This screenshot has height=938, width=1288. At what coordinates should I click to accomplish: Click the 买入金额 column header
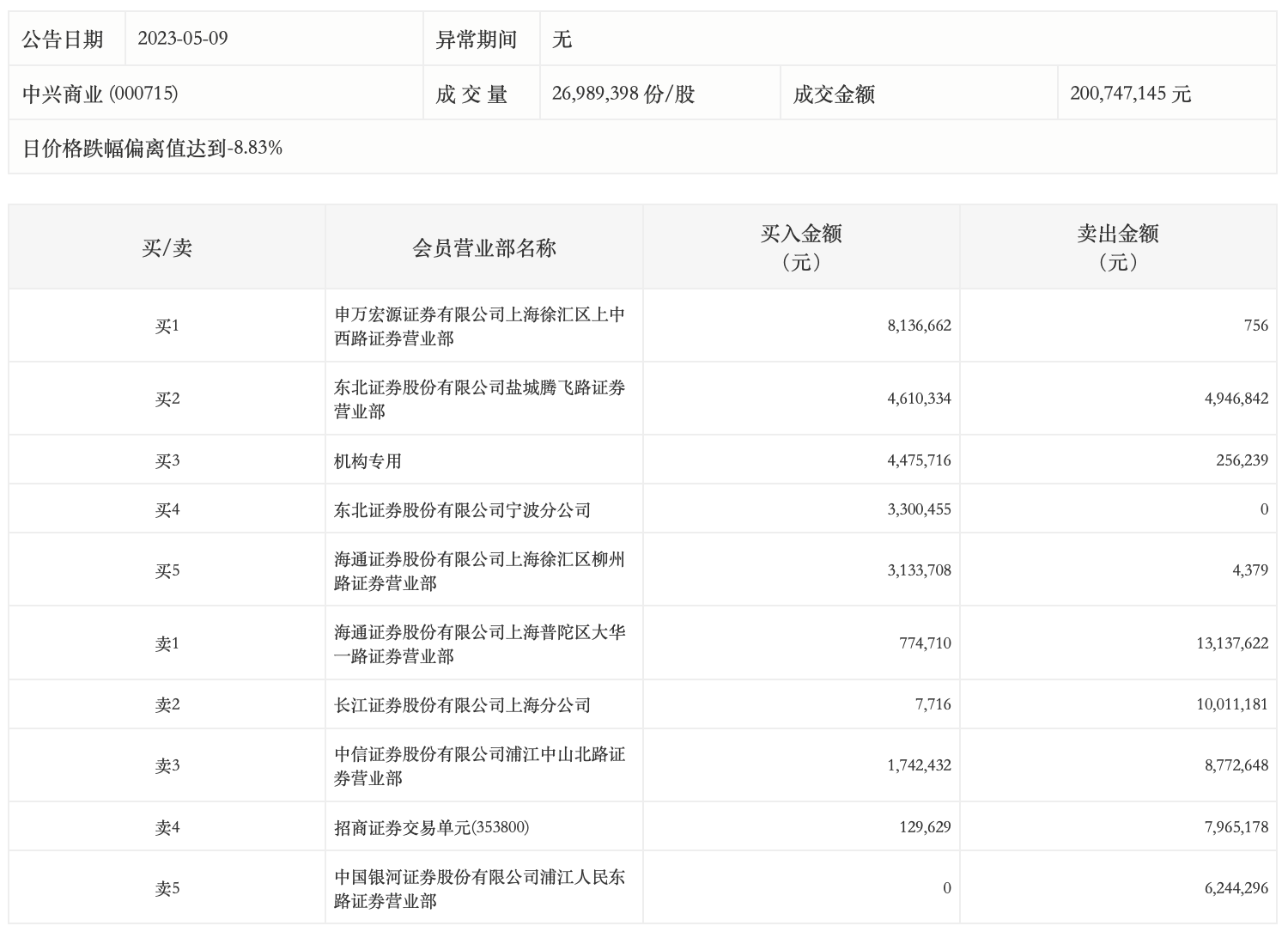coord(800,247)
